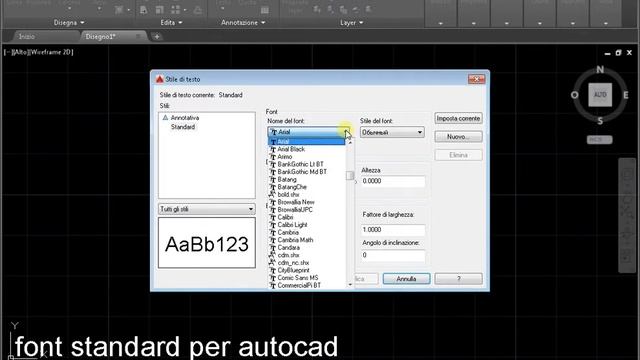640x360 pixels.
Task: Click the Nuovo... button
Action: pos(458,137)
